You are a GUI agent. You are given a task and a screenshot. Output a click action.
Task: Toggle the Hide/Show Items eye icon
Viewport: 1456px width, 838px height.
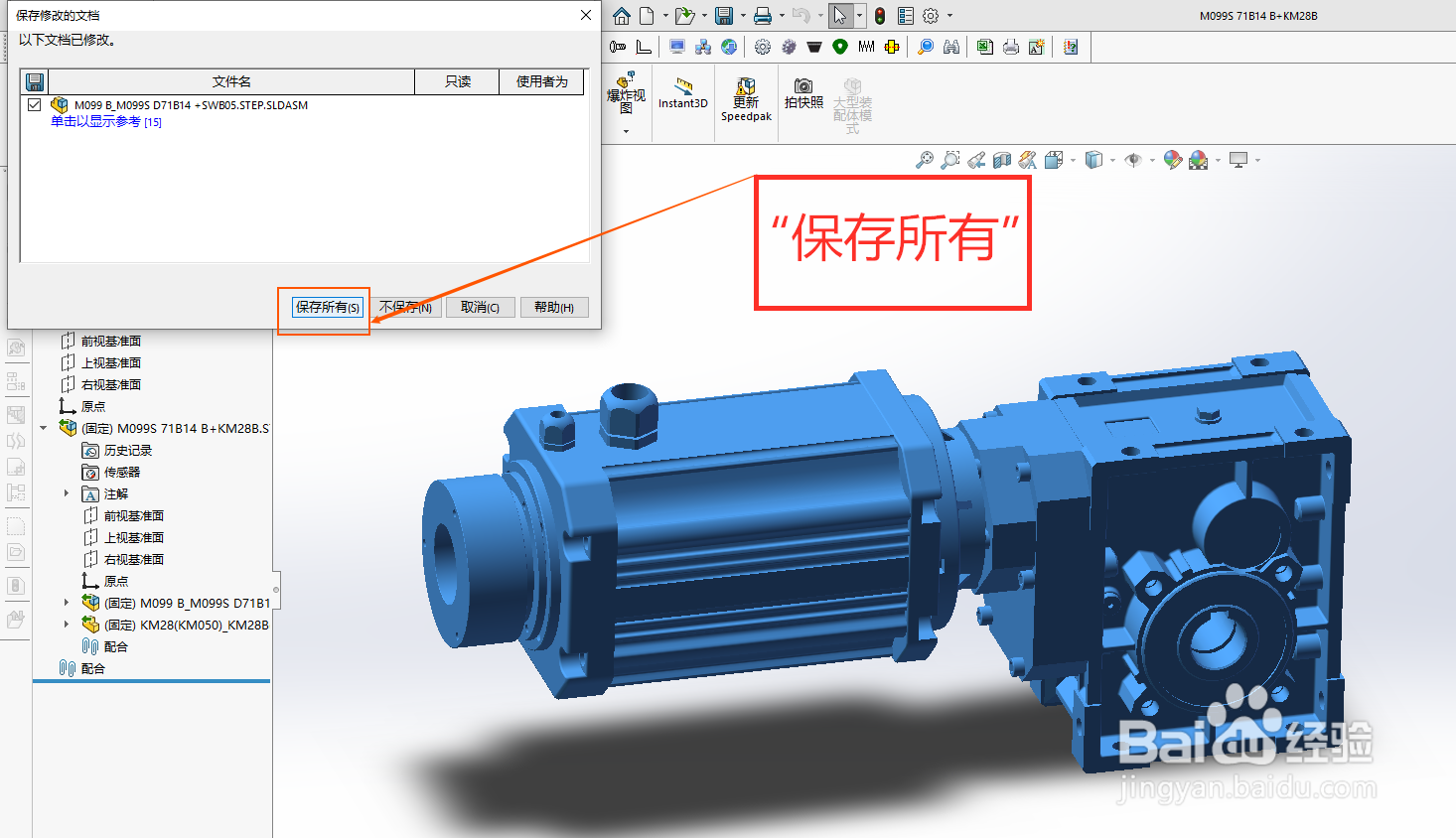coord(1135,160)
